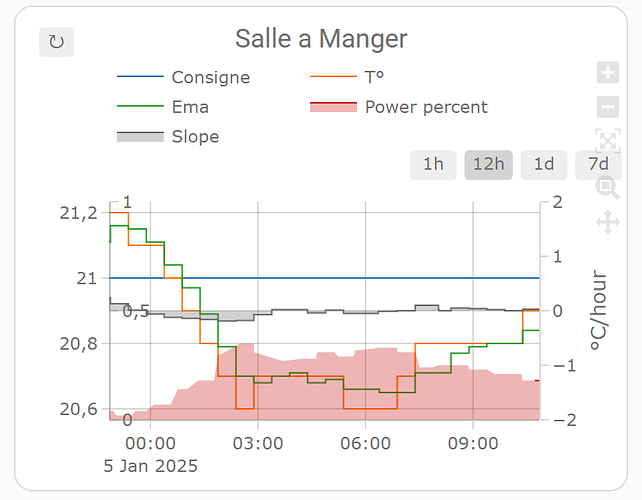642x500 pixels.
Task: Click the refresh icon beside the title
Action: [56, 42]
